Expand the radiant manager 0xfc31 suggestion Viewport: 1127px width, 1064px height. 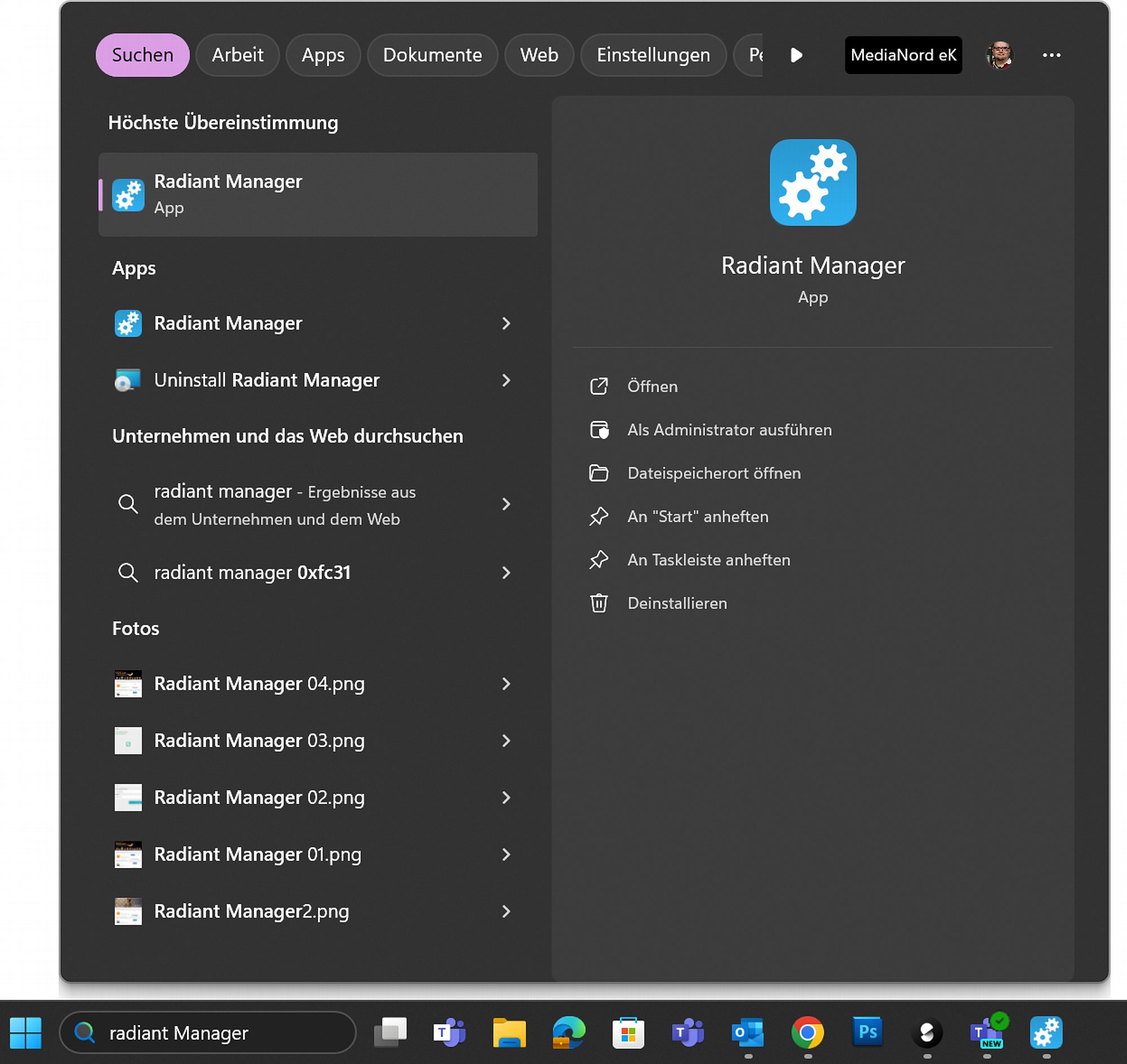pyautogui.click(x=506, y=573)
